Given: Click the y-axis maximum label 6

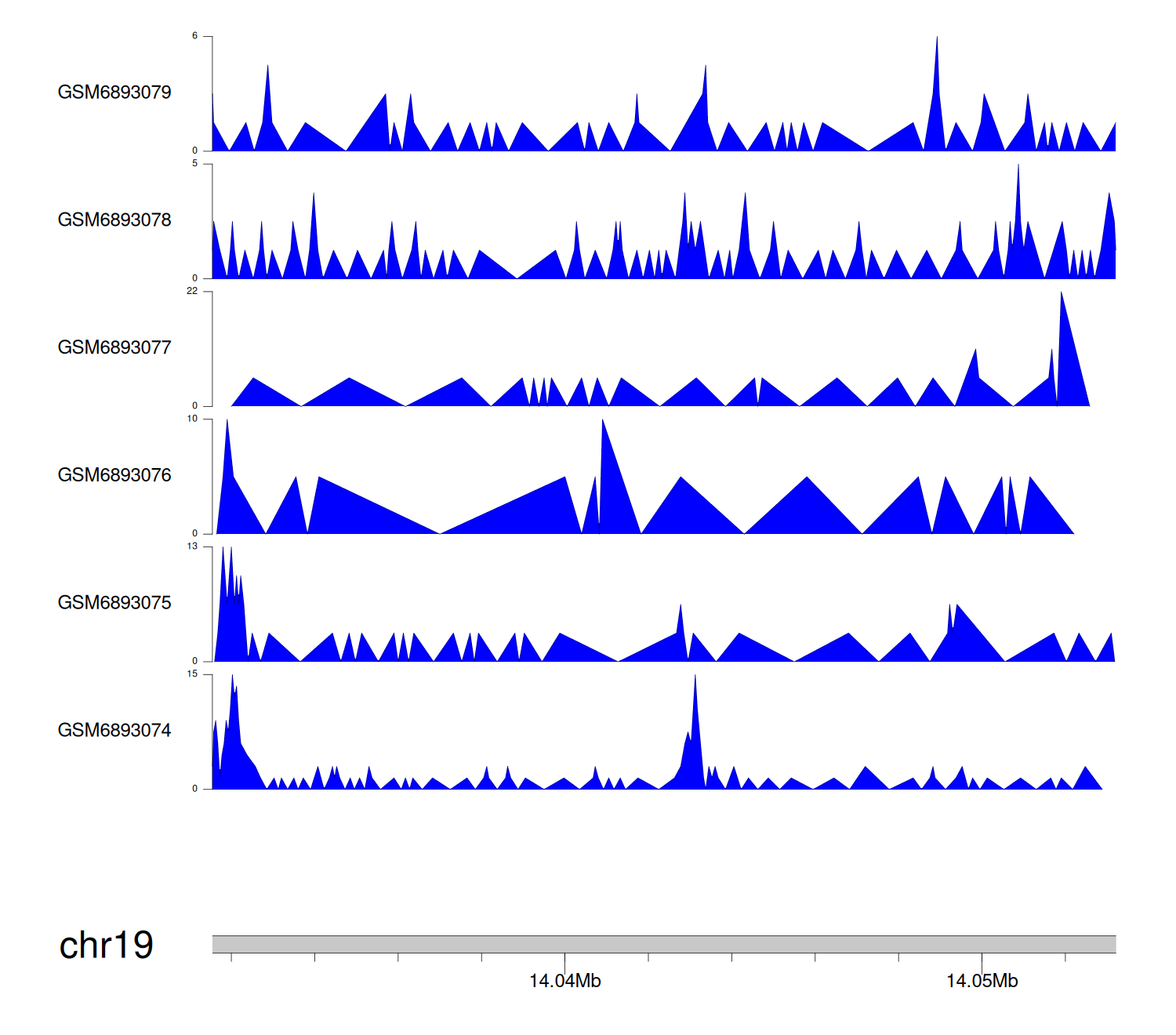Looking at the screenshot, I should point(195,36).
